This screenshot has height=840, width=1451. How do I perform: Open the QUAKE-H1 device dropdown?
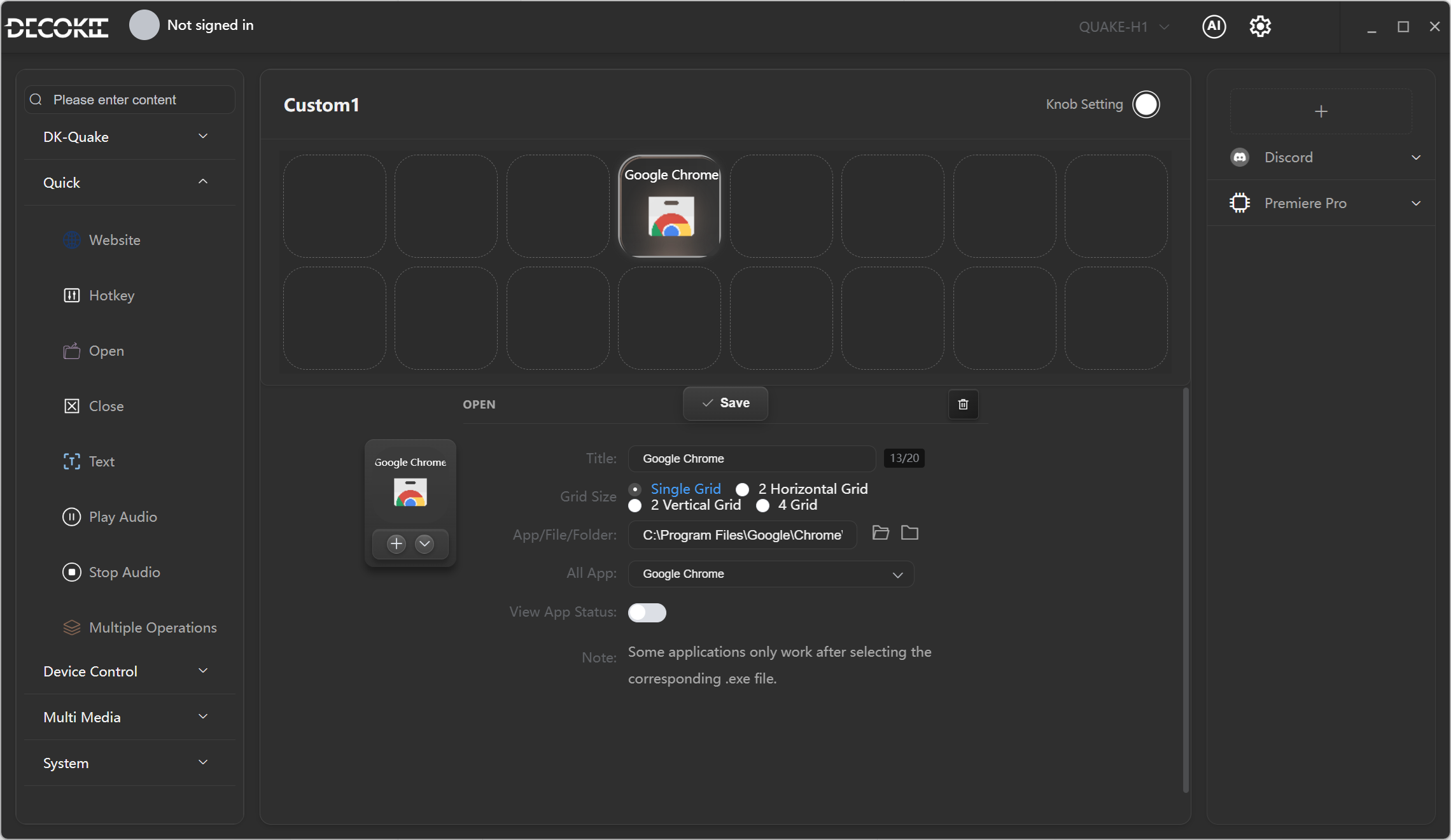[x=1124, y=27]
